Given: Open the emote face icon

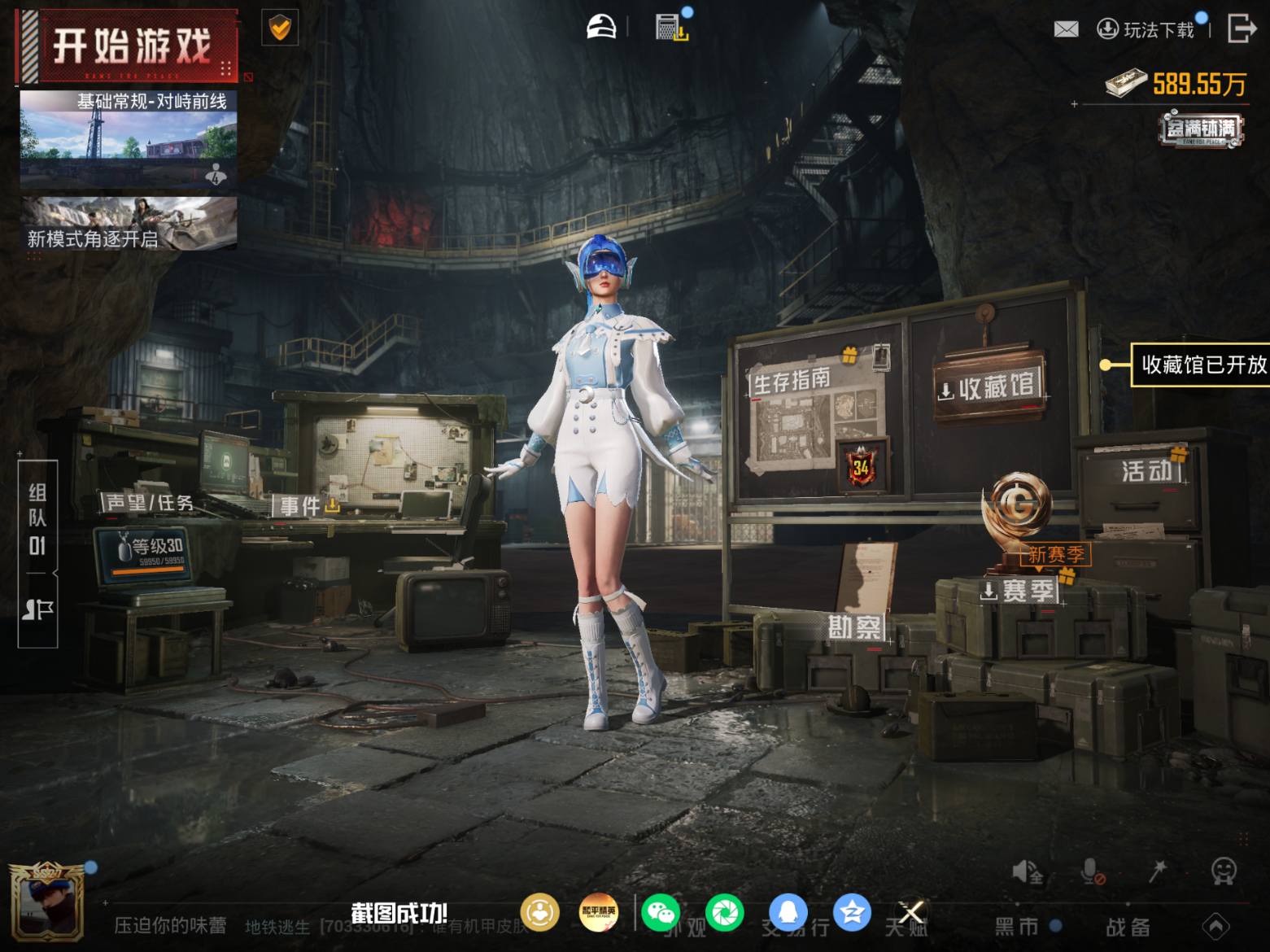Looking at the screenshot, I should (x=1224, y=871).
